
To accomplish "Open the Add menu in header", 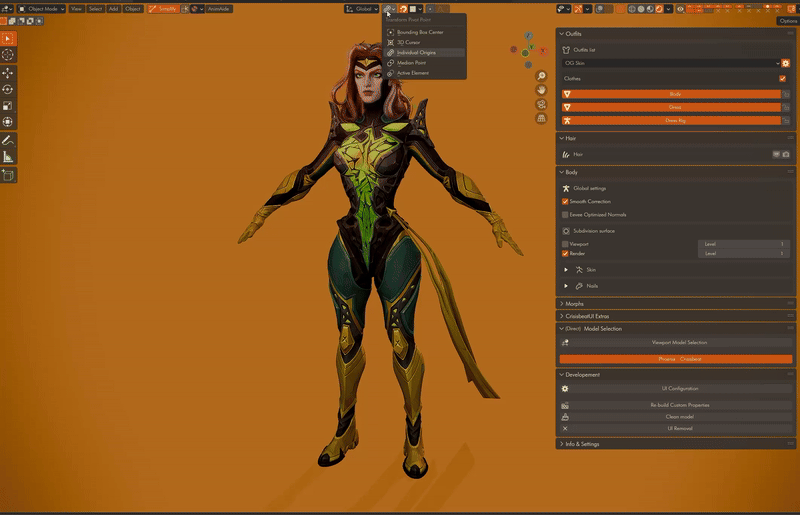I will [113, 9].
